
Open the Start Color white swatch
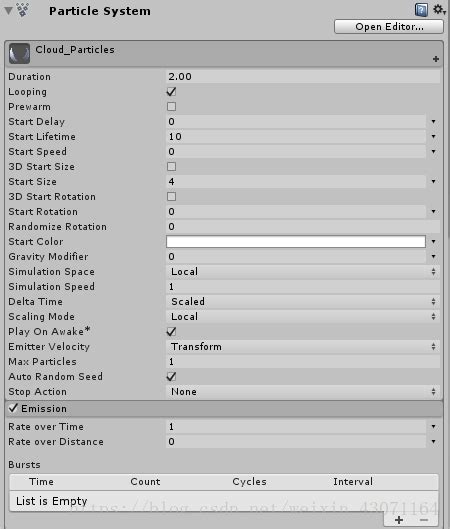click(x=296, y=242)
